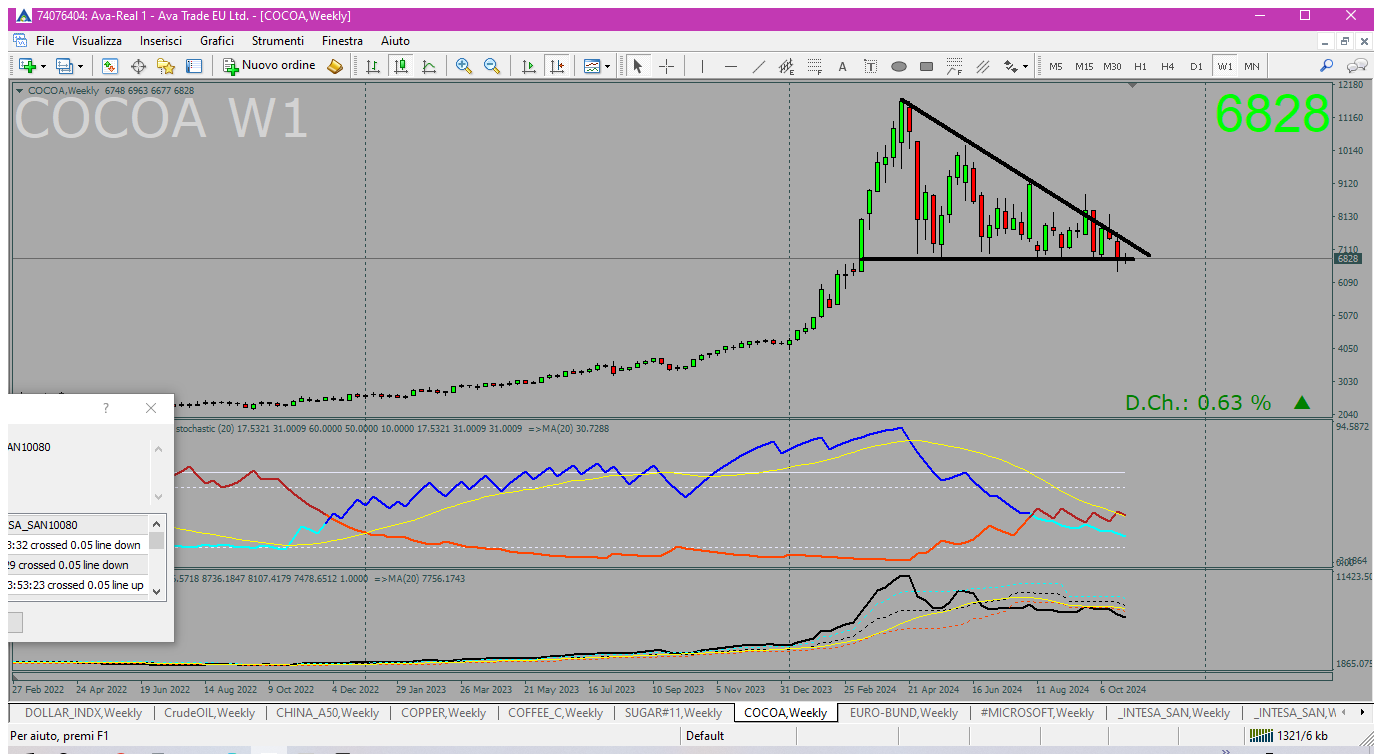
Task: Select the W1 weekly timeframe
Action: 1224,66
